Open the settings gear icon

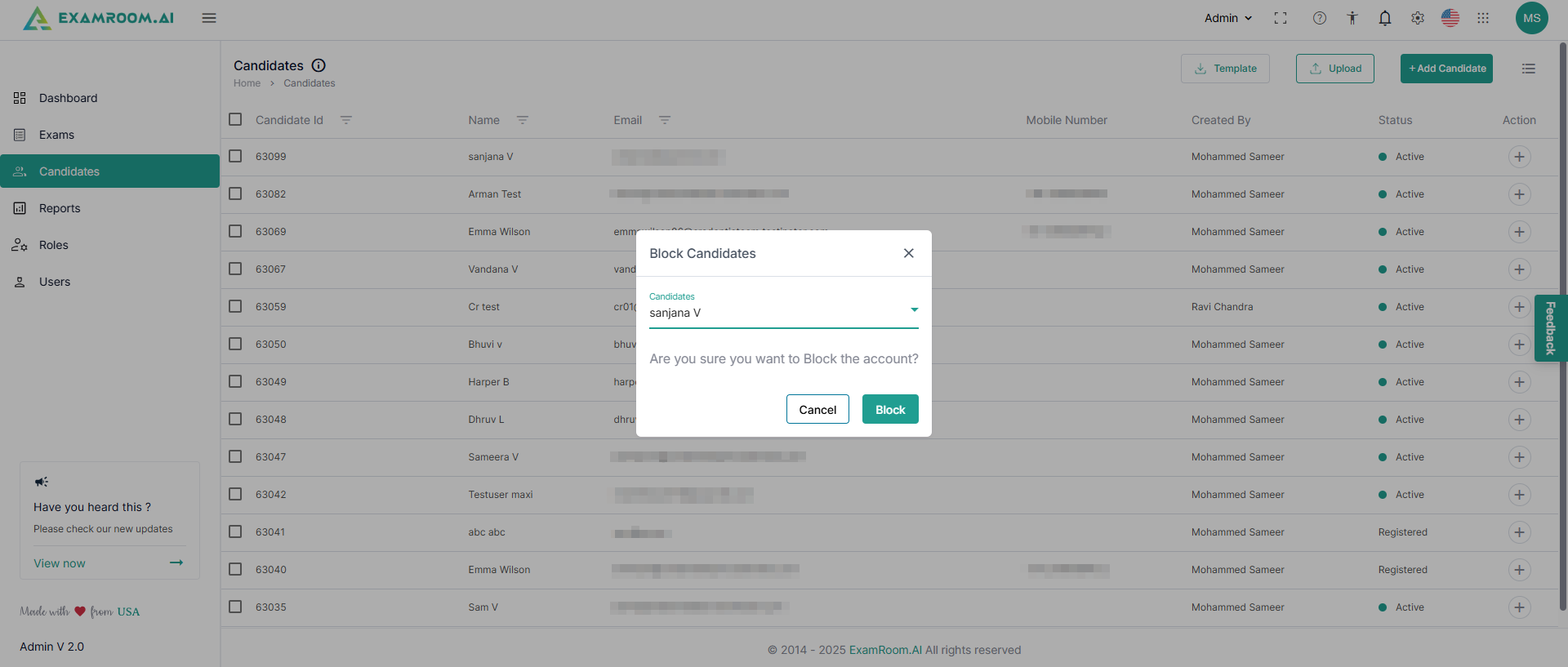pos(1418,18)
